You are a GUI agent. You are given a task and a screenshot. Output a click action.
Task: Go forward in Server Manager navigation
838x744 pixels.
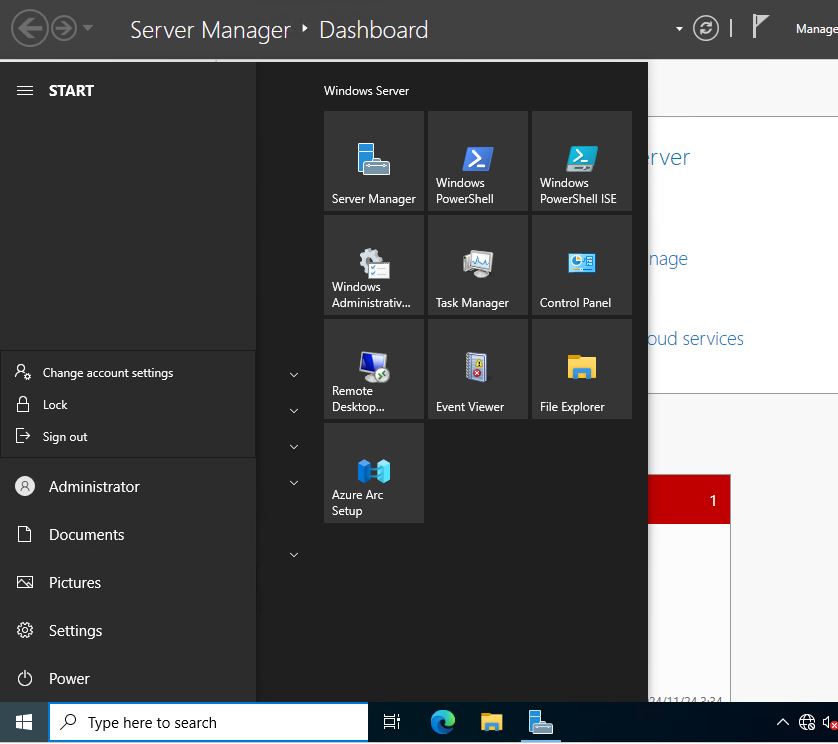pyautogui.click(x=64, y=28)
